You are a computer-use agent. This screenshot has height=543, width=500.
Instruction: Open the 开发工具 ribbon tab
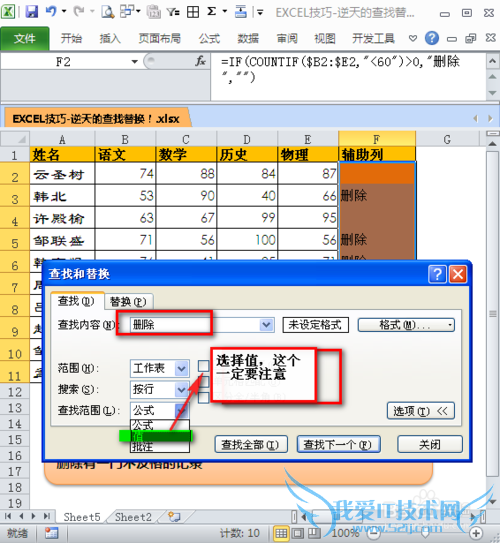[373, 38]
